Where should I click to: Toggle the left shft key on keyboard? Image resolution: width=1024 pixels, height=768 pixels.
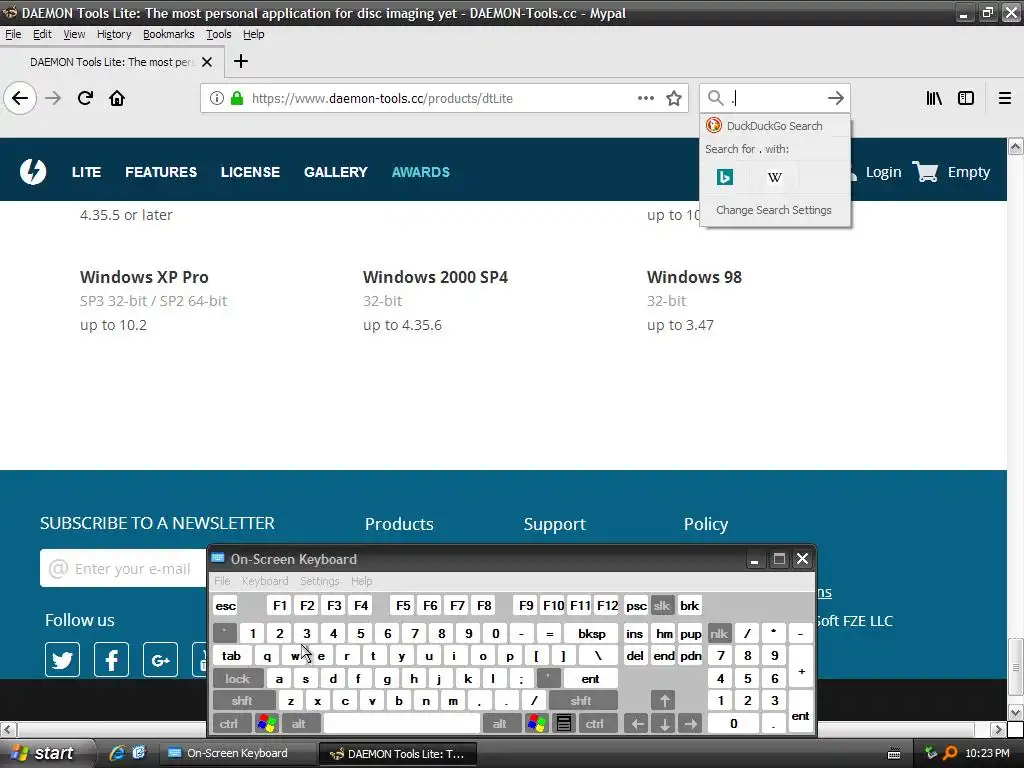click(242, 701)
